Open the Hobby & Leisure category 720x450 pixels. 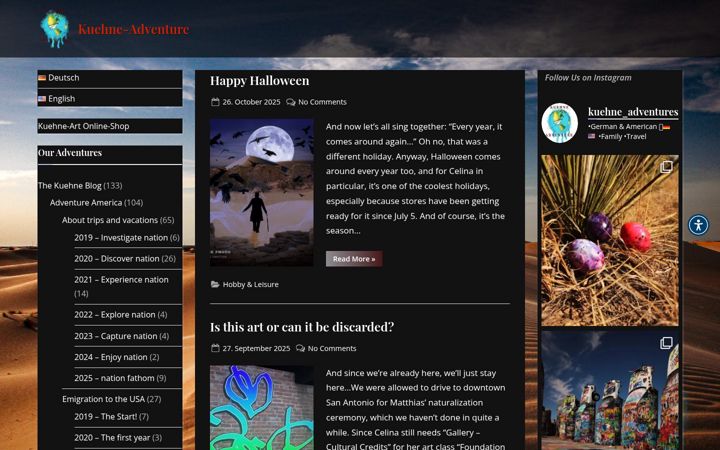pyautogui.click(x=251, y=284)
